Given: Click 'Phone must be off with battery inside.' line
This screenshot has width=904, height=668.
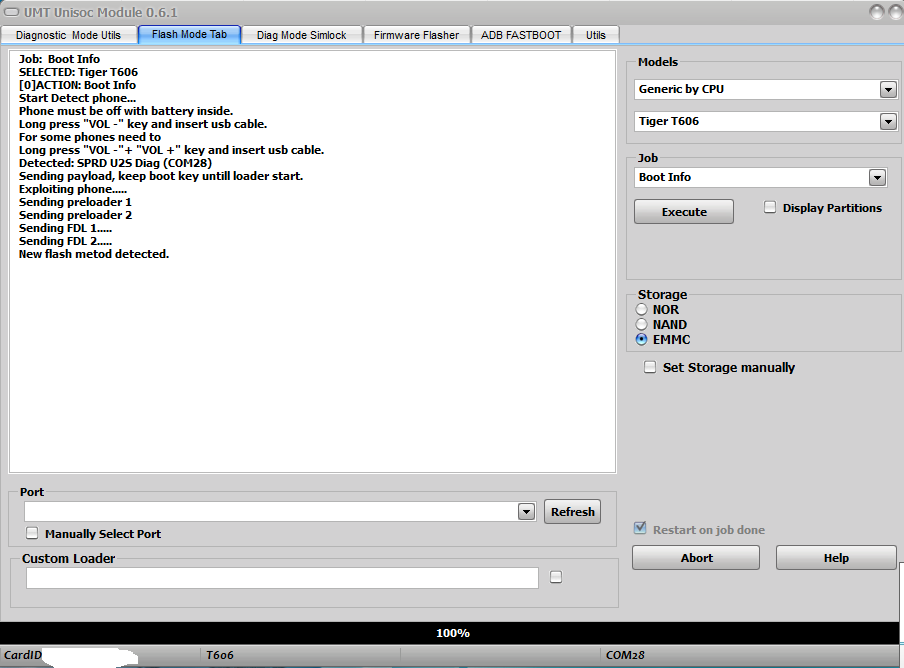Looking at the screenshot, I should (x=126, y=111).
